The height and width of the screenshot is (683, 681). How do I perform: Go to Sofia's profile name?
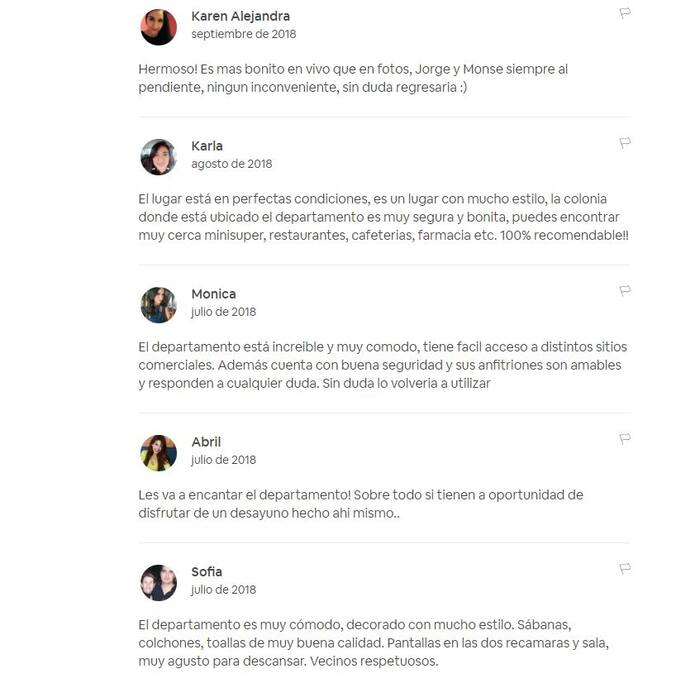tap(207, 571)
